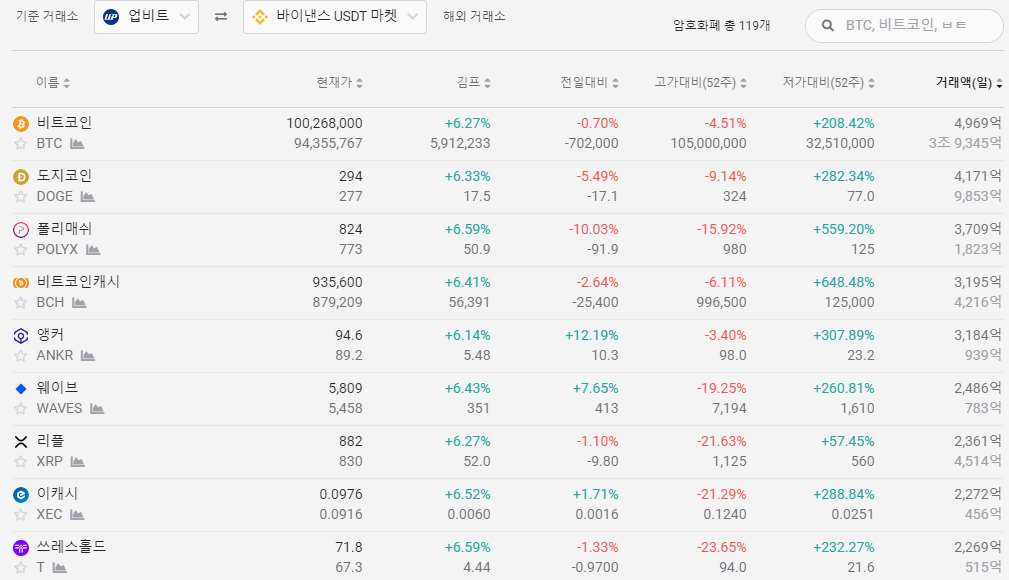Viewport: 1009px width, 580px height.
Task: Toggle favorite star for BTC
Action: click(20, 144)
